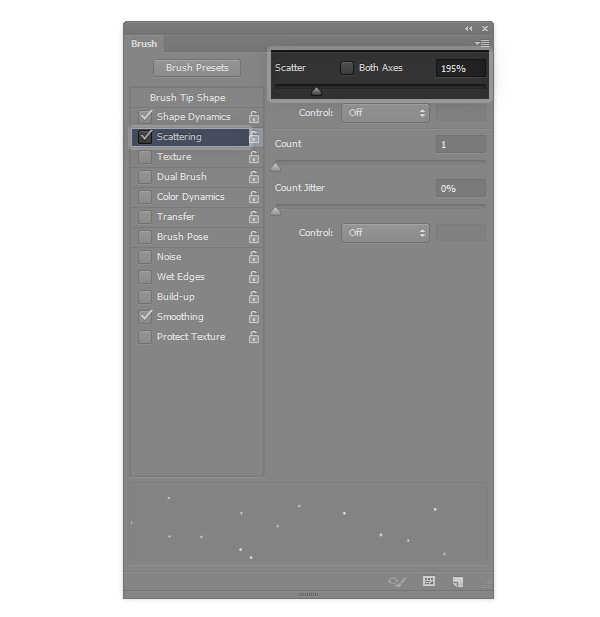Collapse the panel using the double-arrow icon
This screenshot has width=600, height=617.
468,29
